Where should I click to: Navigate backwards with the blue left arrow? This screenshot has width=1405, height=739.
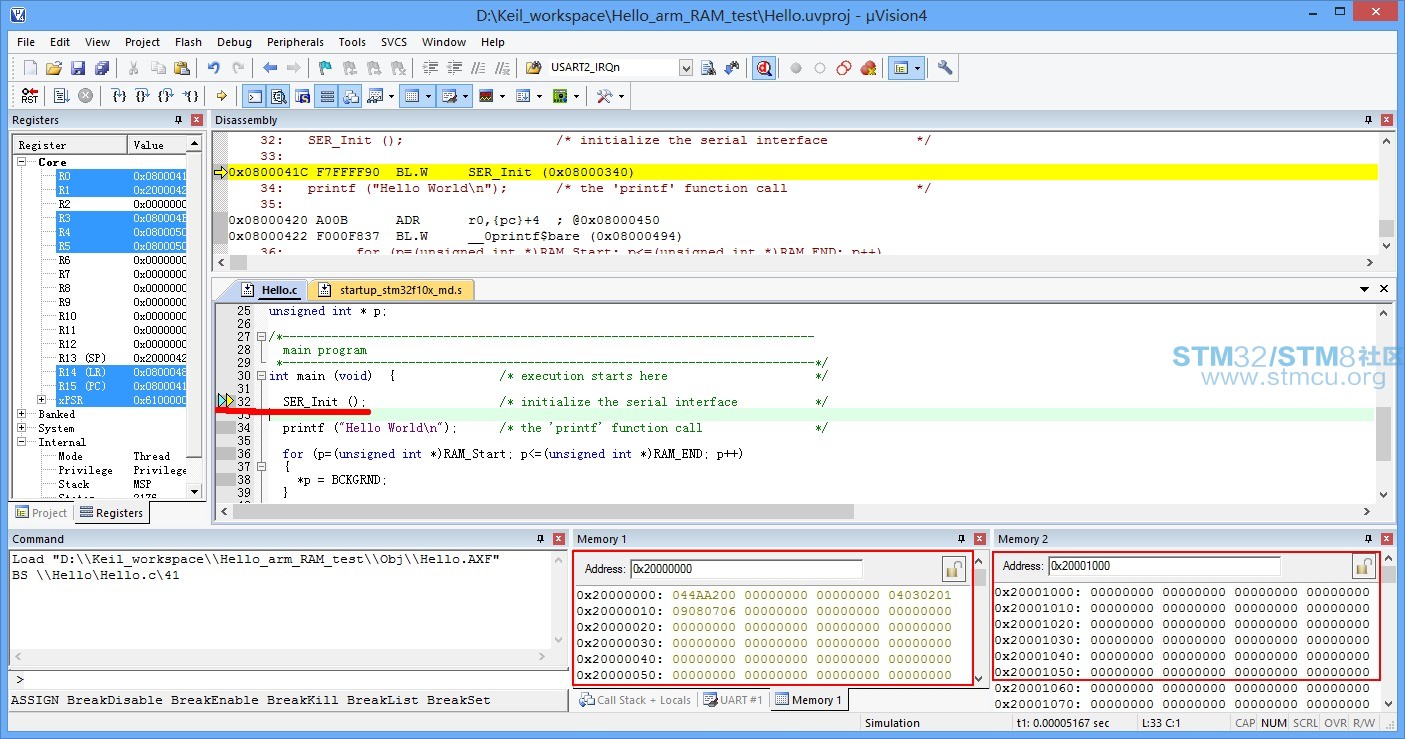click(x=270, y=68)
